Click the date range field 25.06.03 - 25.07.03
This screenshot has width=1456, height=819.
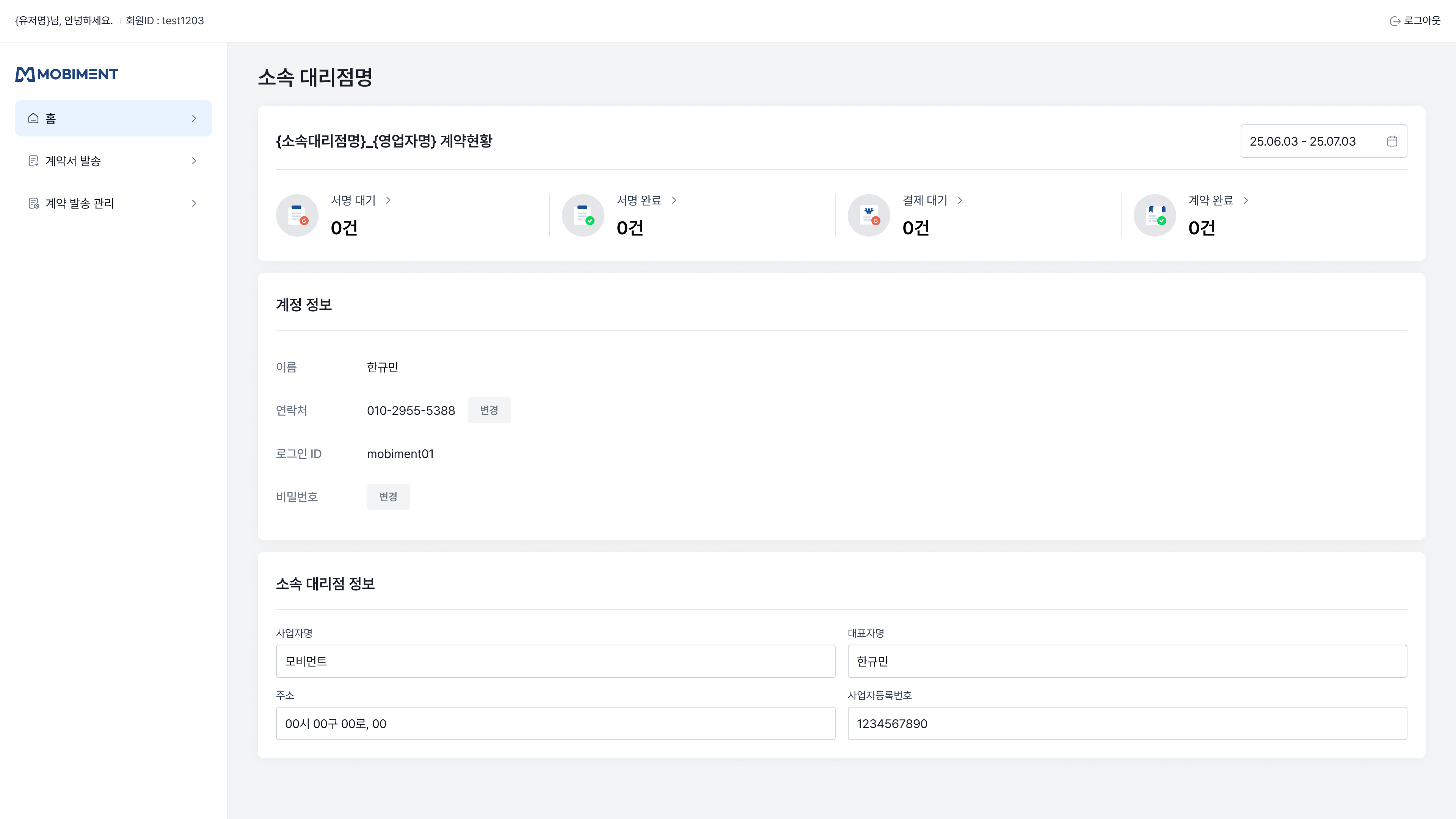coord(1324,141)
